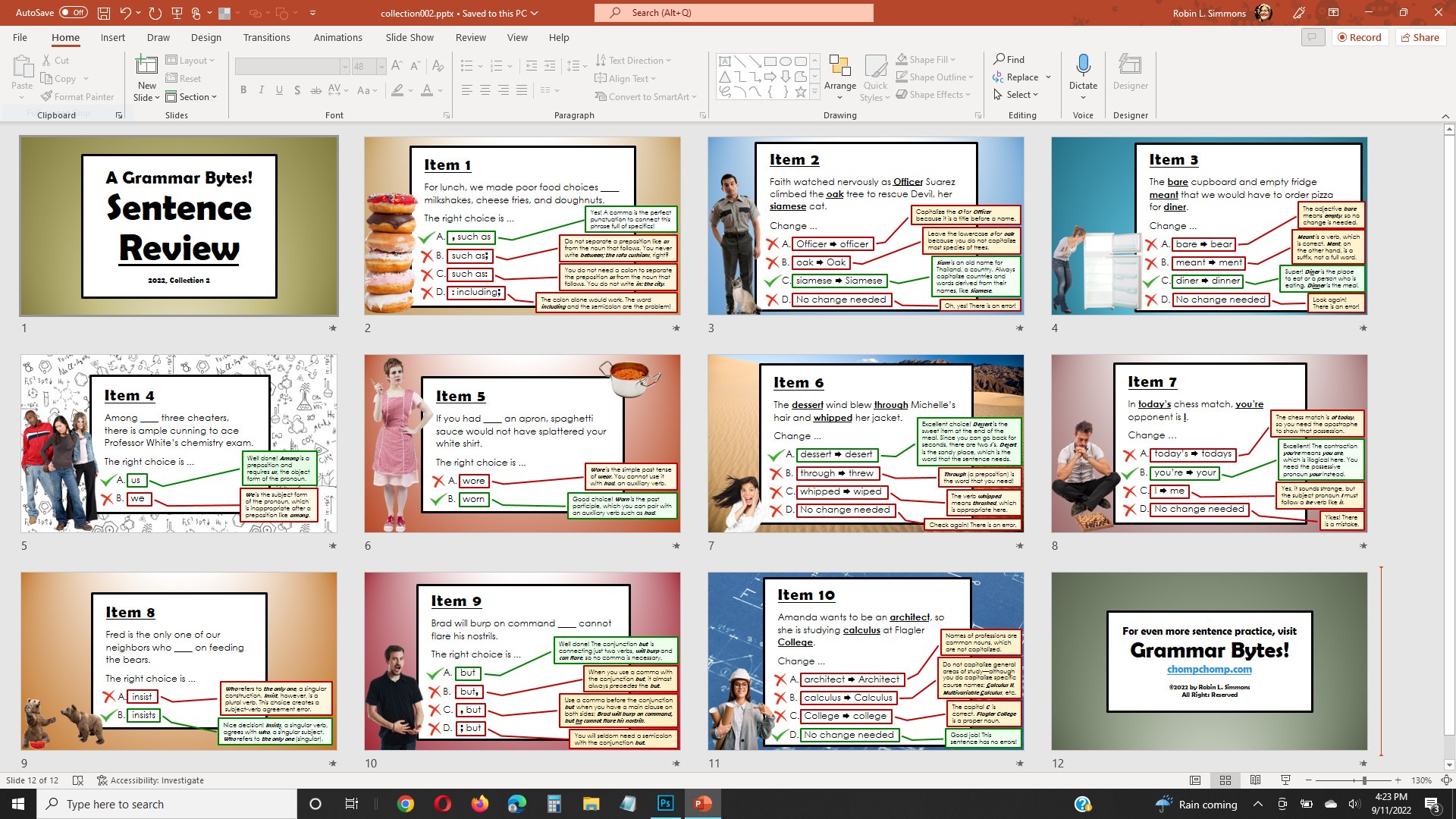Collapse the ribbon with the chevron

coord(1445,116)
